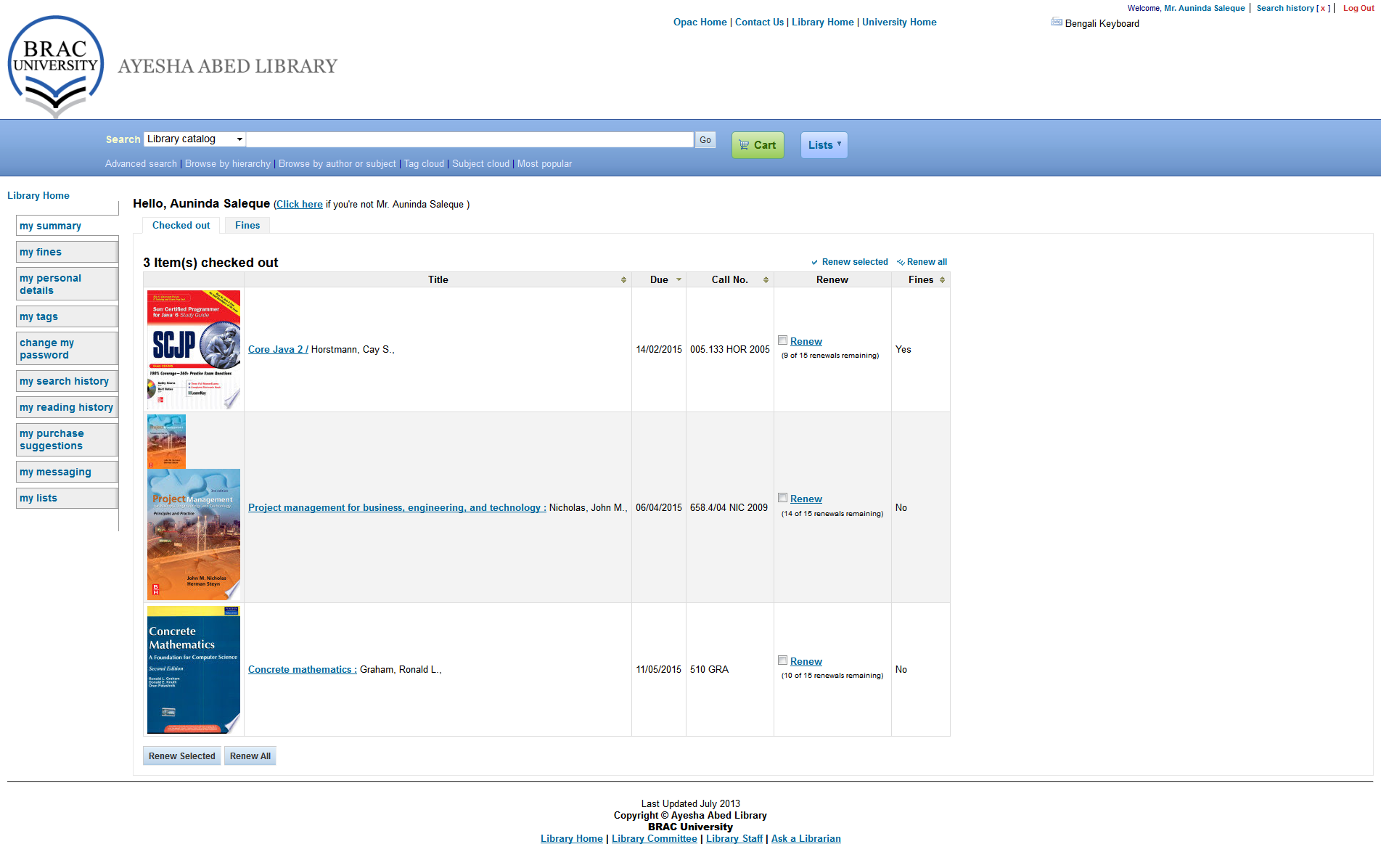Click the Renew All button below table
This screenshot has height=868, width=1381.
(250, 756)
